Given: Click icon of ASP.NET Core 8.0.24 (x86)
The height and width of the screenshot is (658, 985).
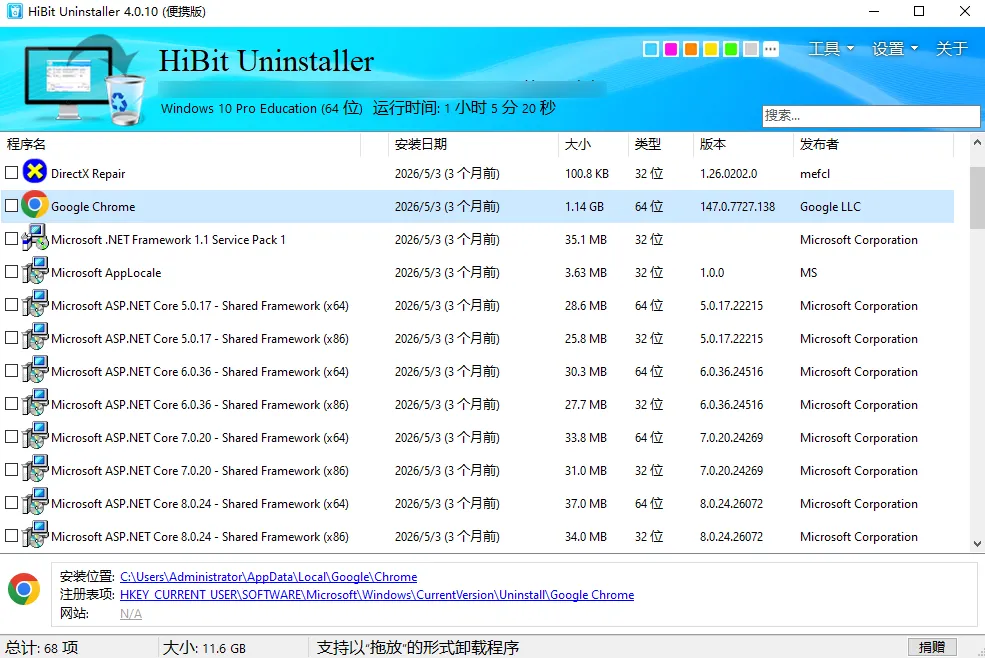Looking at the screenshot, I should [35, 535].
